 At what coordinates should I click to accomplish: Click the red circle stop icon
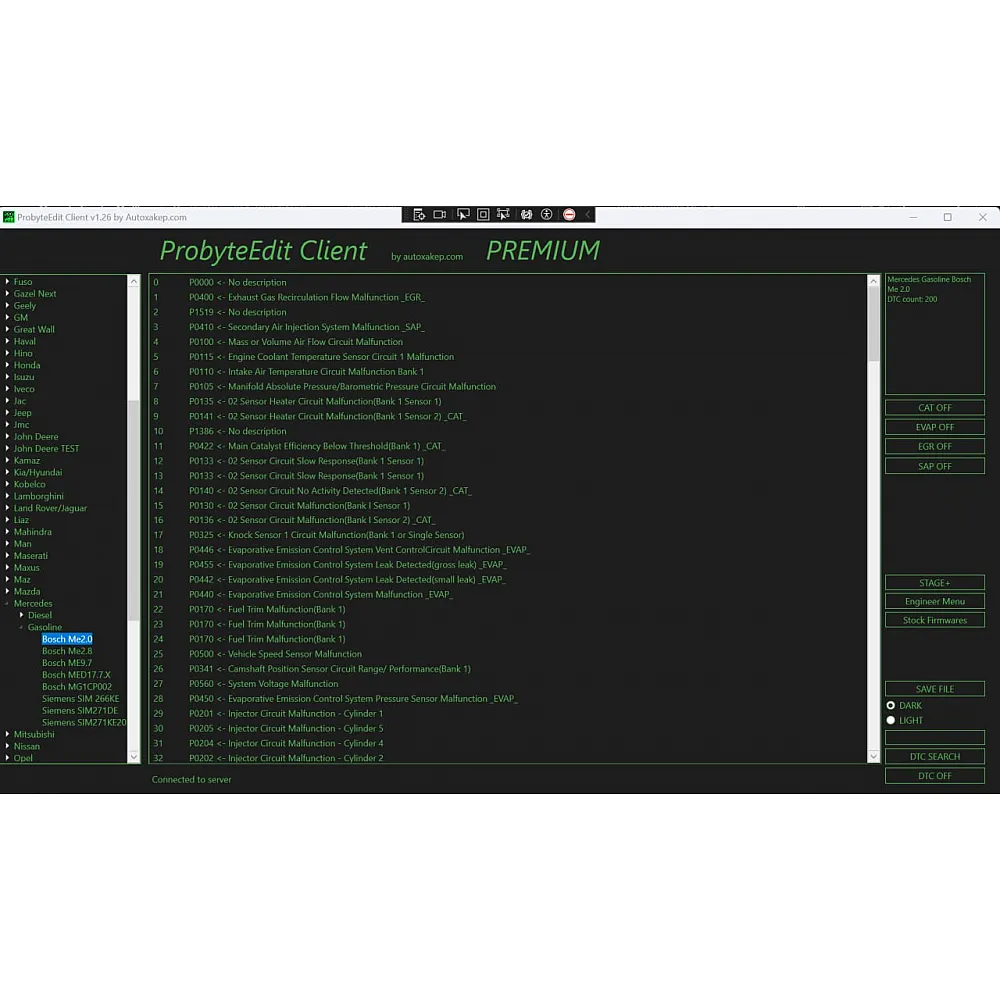(569, 215)
